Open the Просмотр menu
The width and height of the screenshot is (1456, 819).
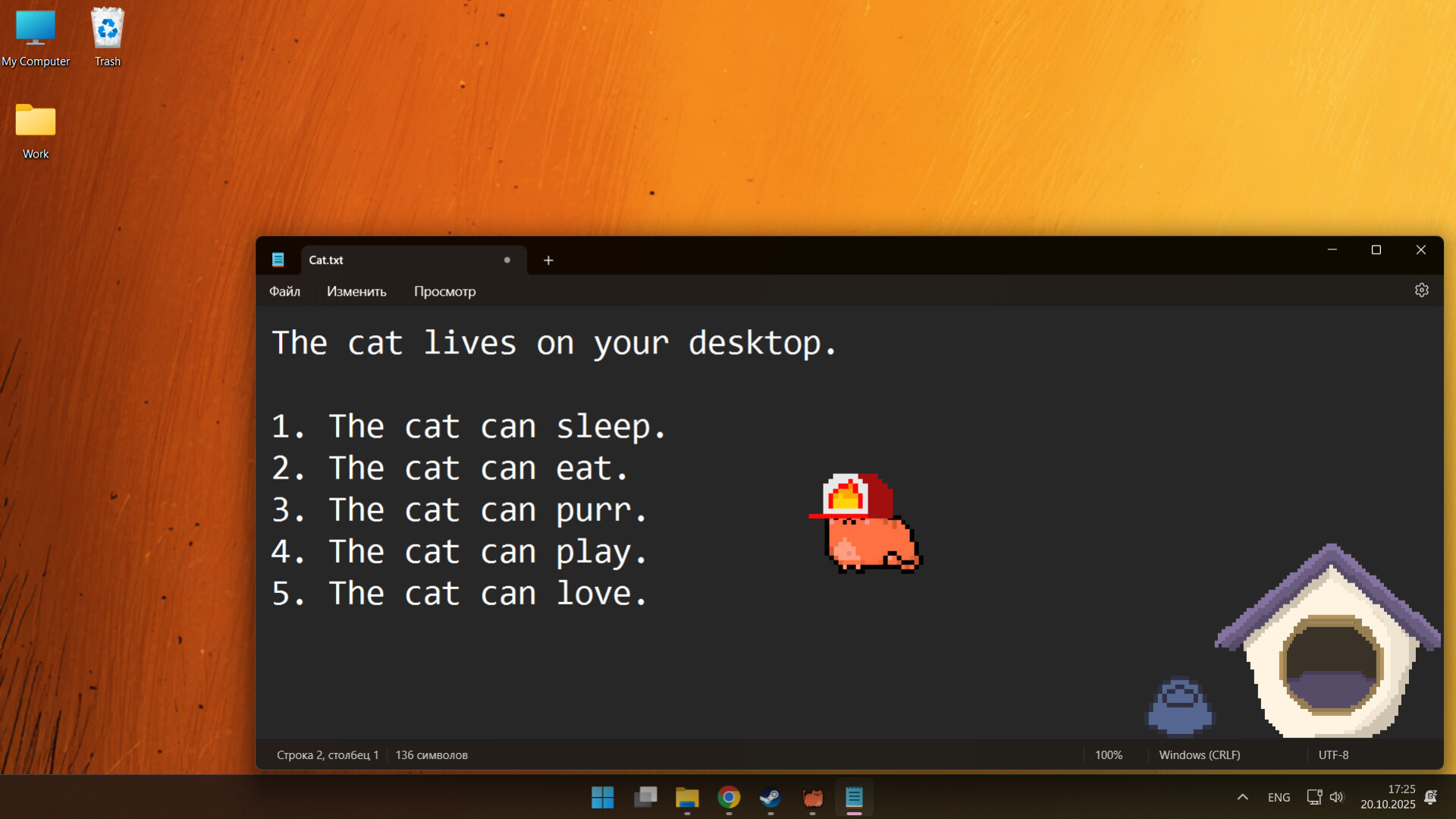[x=444, y=291]
